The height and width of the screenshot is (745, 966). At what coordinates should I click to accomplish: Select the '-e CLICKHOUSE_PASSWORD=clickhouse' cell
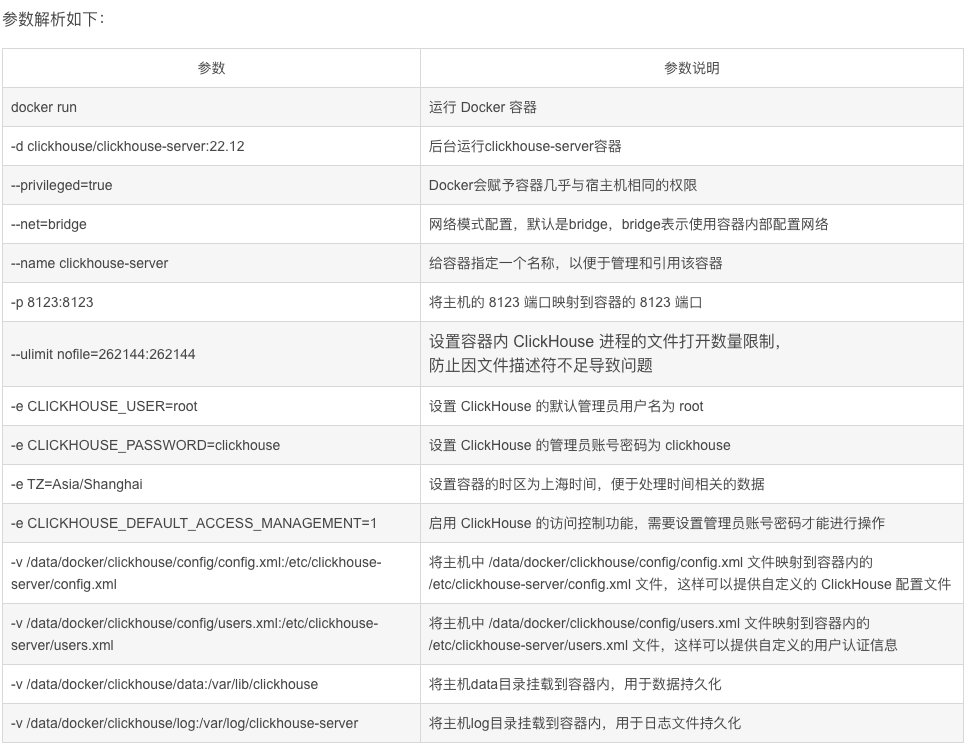[x=211, y=445]
